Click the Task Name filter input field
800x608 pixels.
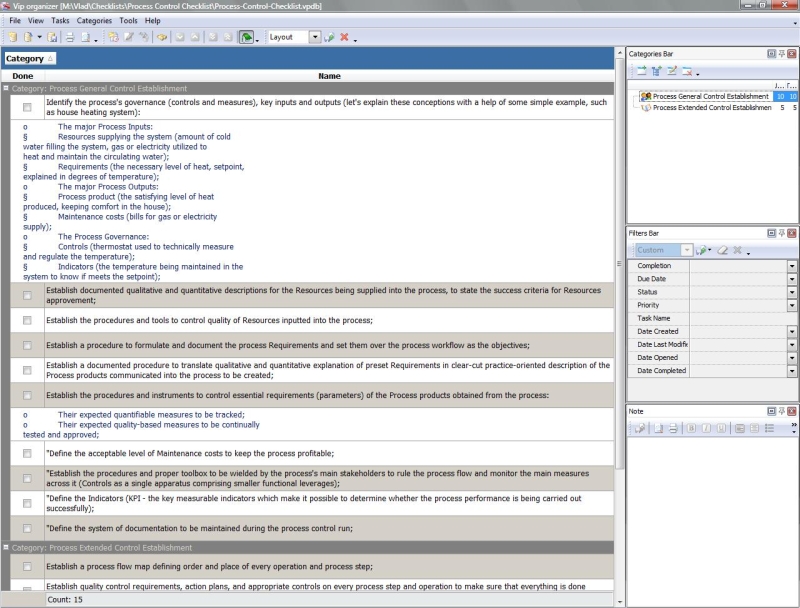point(738,318)
